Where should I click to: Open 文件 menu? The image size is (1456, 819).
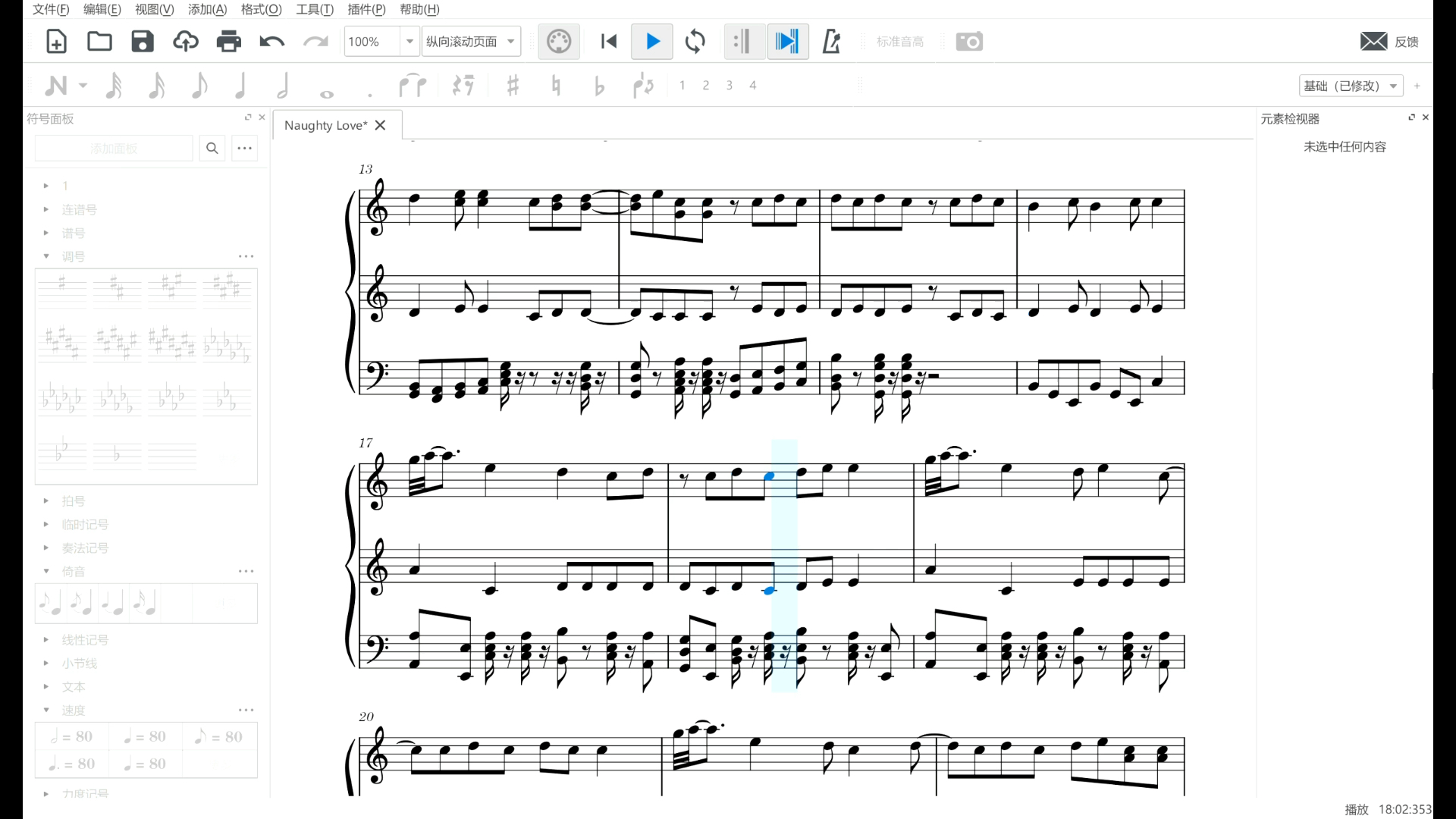click(x=51, y=9)
